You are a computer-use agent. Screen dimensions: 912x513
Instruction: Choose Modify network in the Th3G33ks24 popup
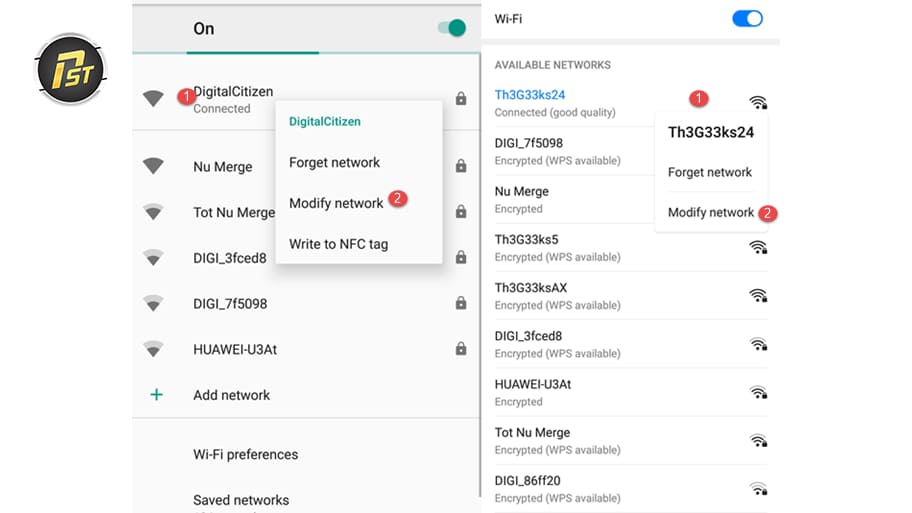(711, 212)
